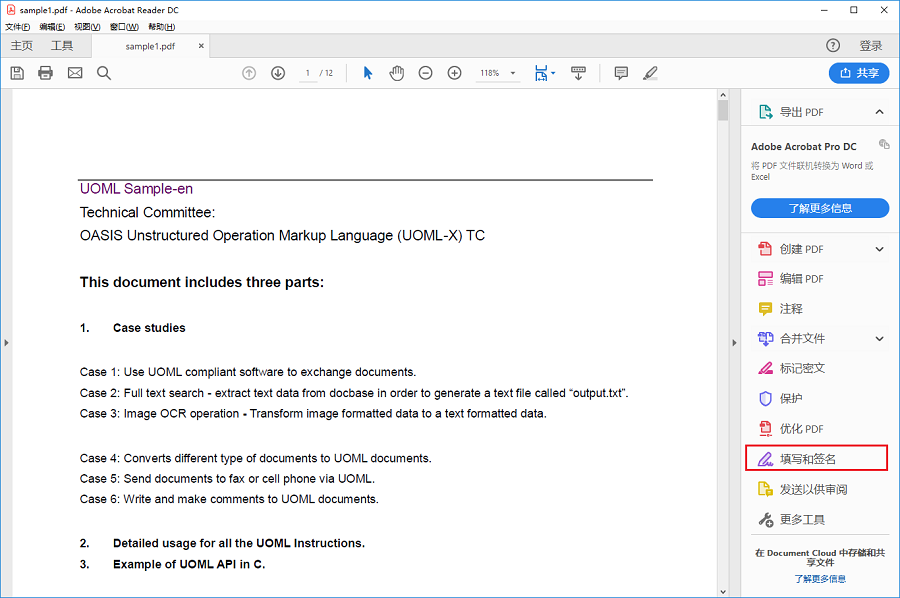The image size is (900, 598).
Task: Open 发送以供审阅 tool
Action: click(802, 489)
